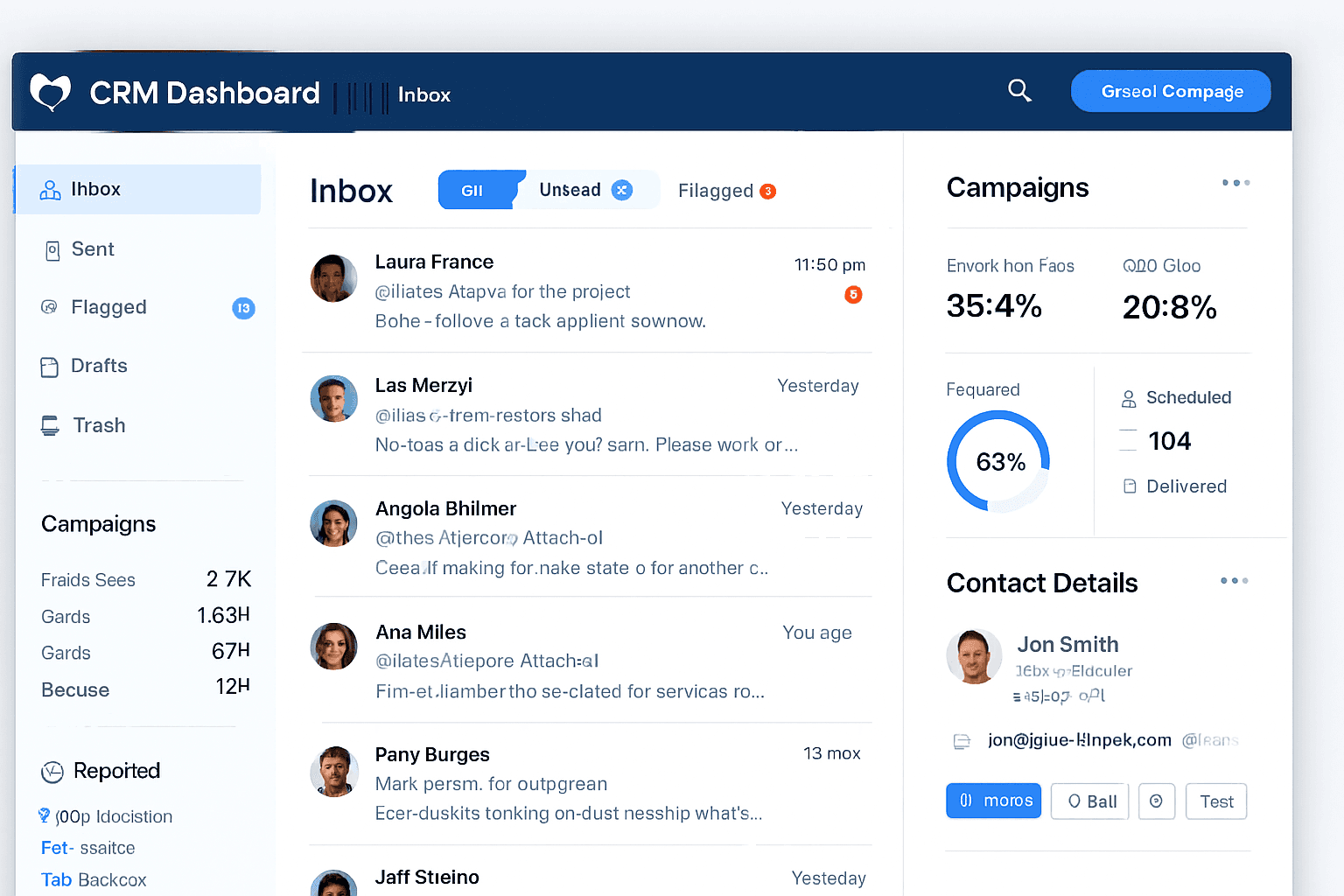This screenshot has height=896, width=1344.
Task: Click the Grseol Compage button
Action: tap(1171, 92)
